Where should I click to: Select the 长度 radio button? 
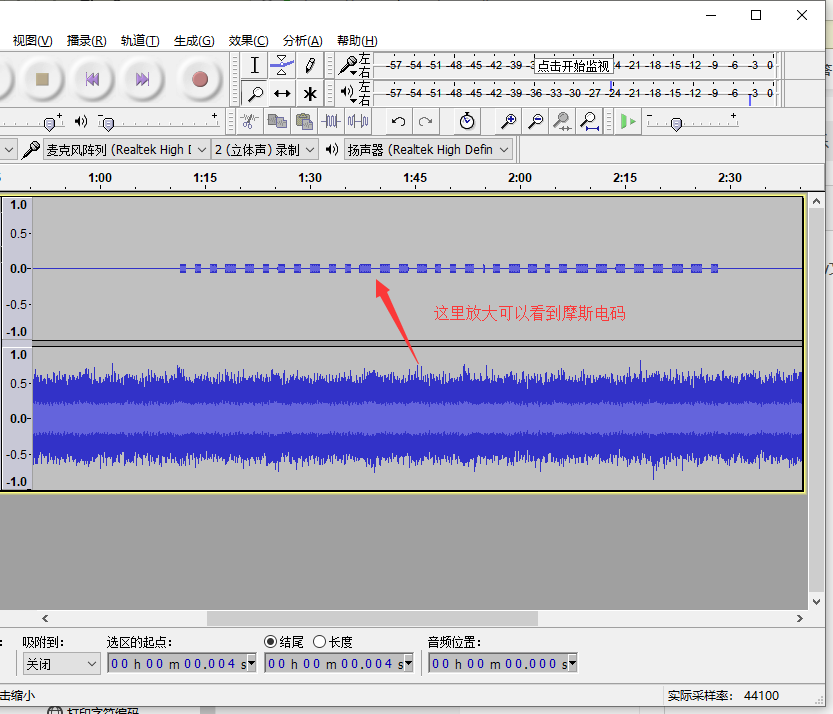coord(319,642)
